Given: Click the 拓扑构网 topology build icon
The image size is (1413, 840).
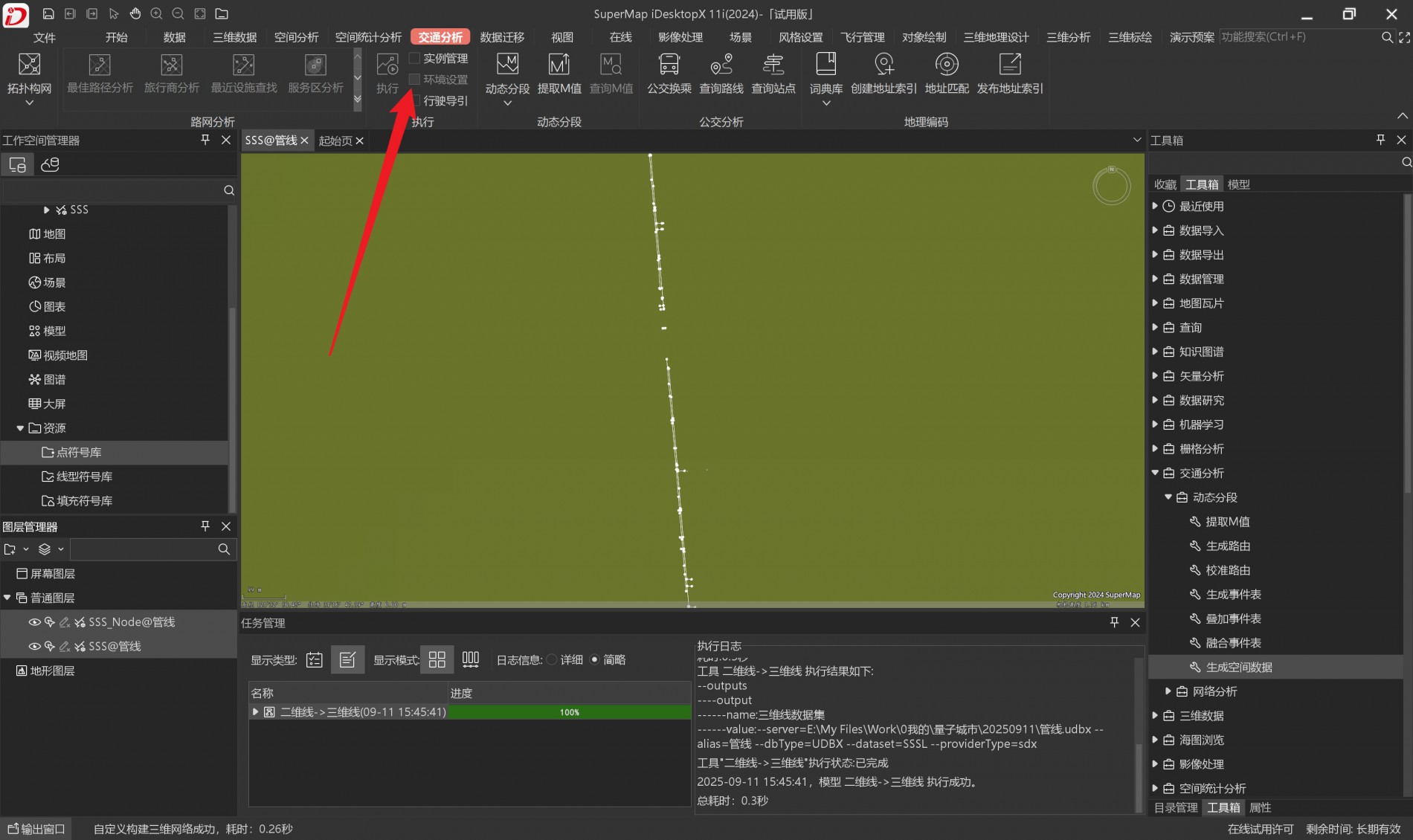Looking at the screenshot, I should point(29,66).
